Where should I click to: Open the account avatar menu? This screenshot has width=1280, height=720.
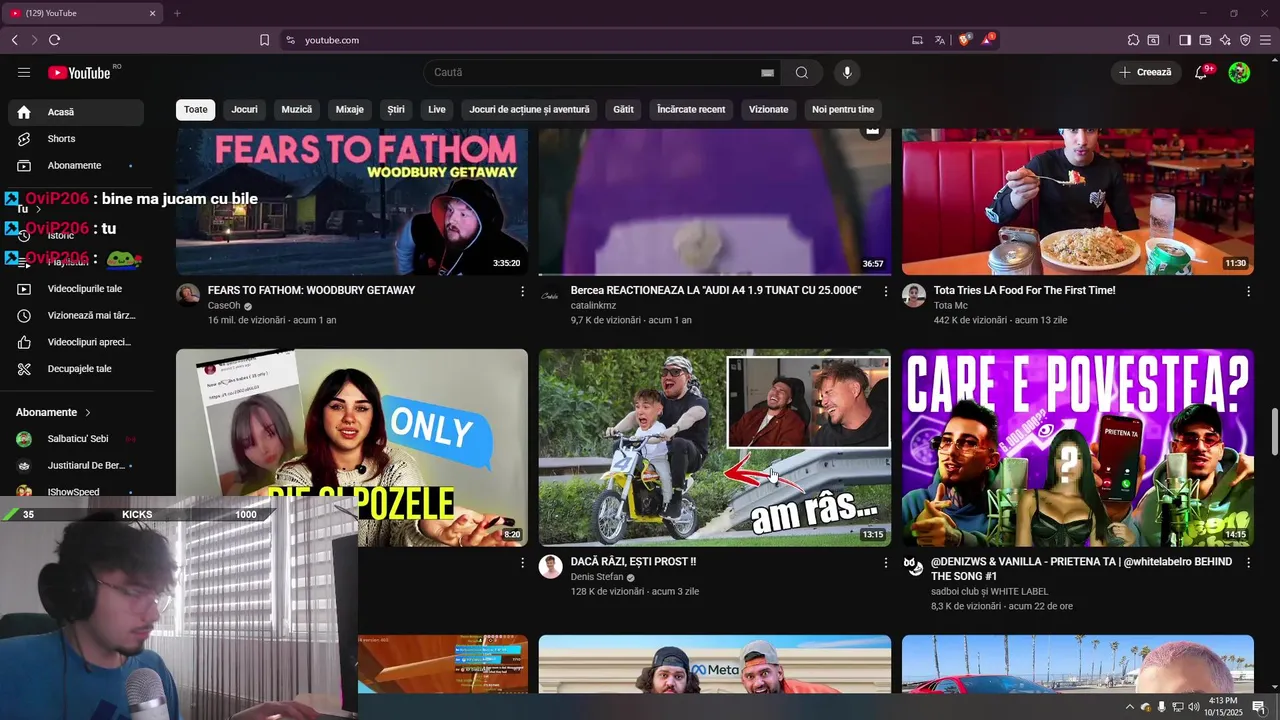[1239, 72]
